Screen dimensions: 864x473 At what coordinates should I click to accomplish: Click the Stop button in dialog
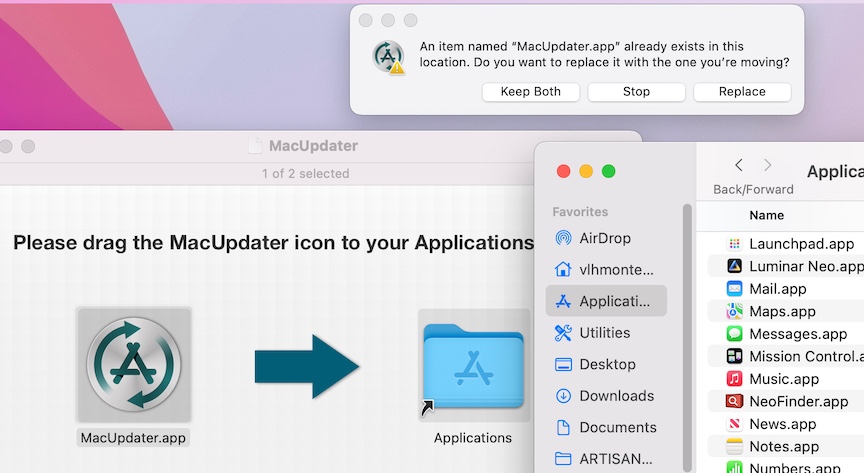pyautogui.click(x=636, y=92)
